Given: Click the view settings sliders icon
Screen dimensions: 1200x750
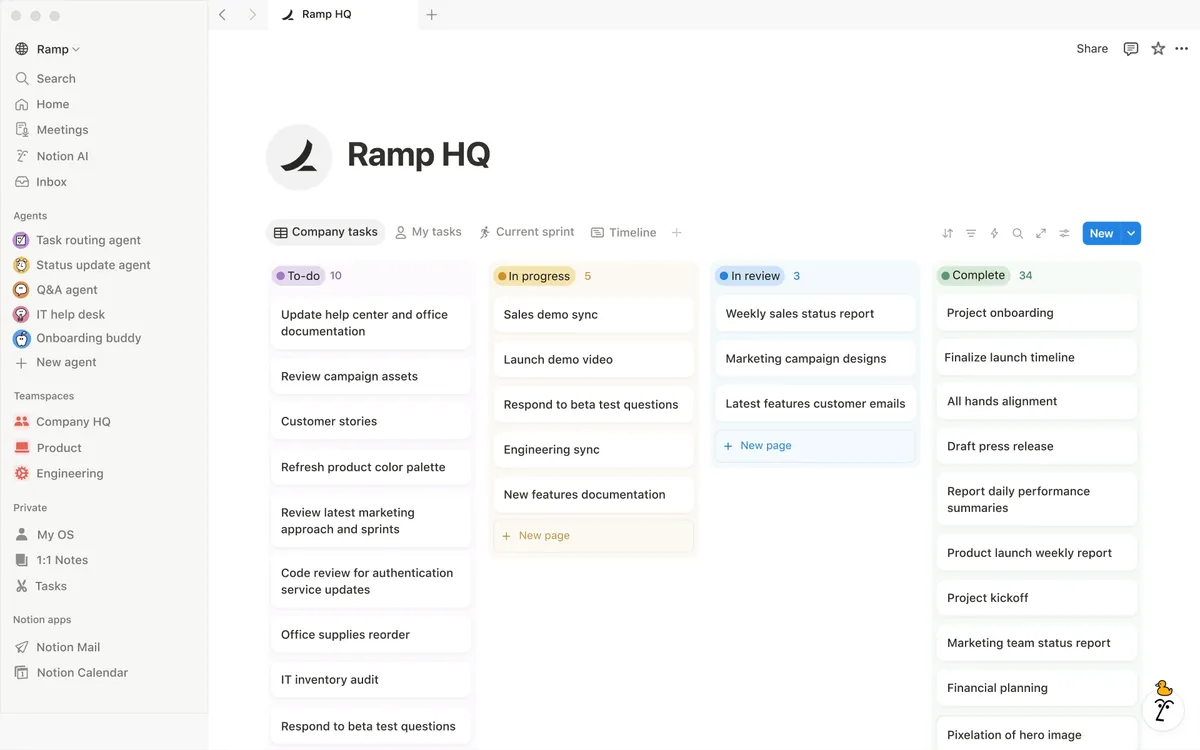Looking at the screenshot, I should click(1064, 233).
